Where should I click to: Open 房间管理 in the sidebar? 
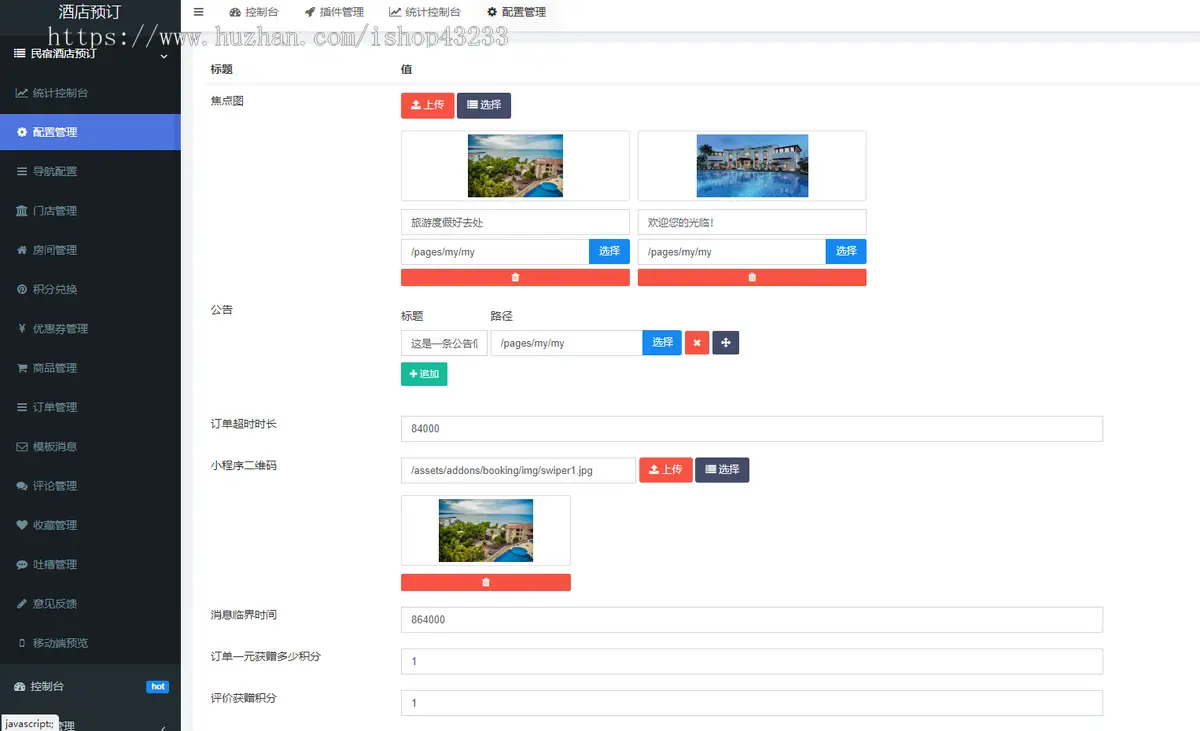coord(54,250)
